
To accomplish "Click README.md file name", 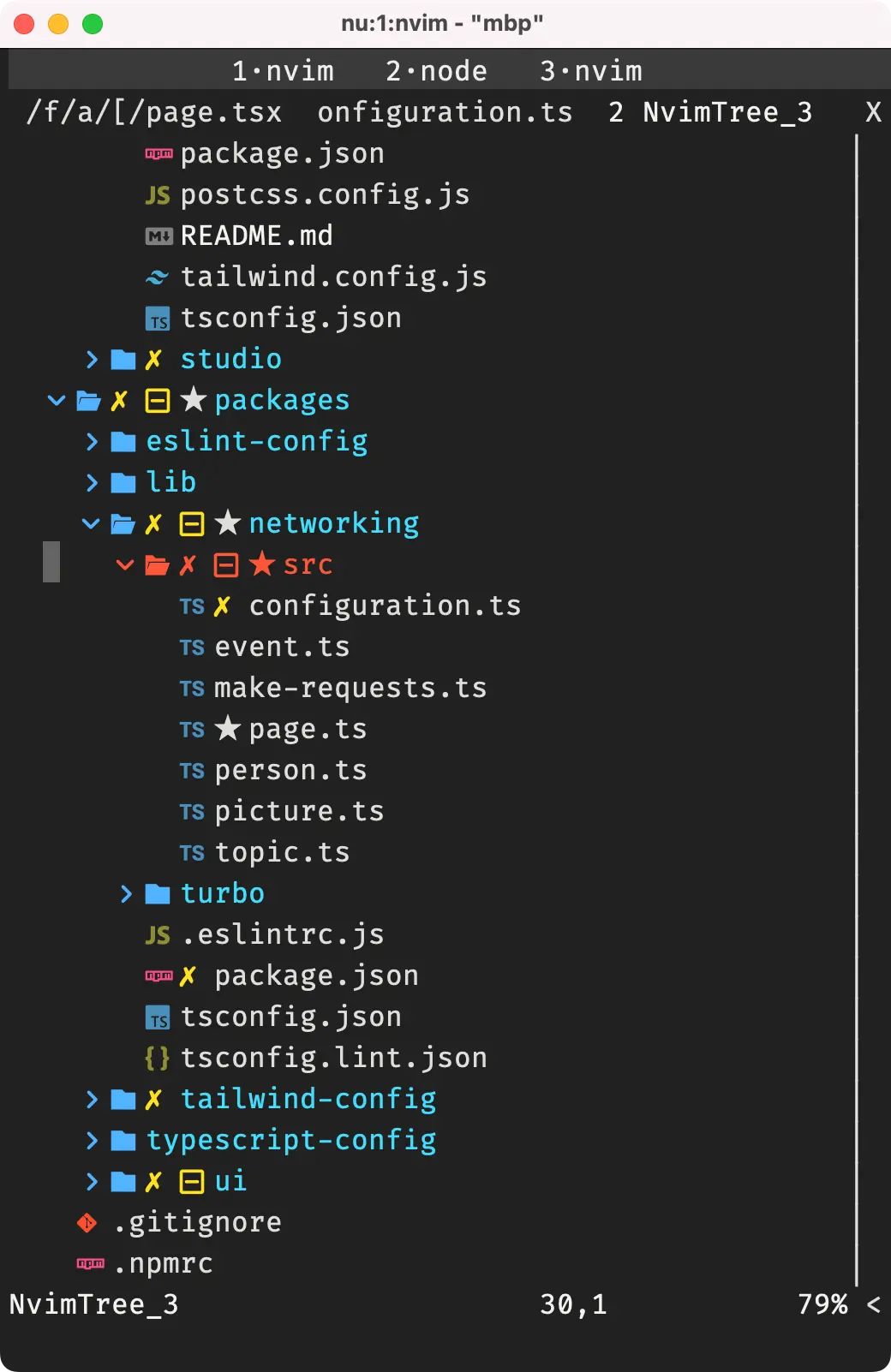I will click(x=256, y=236).
